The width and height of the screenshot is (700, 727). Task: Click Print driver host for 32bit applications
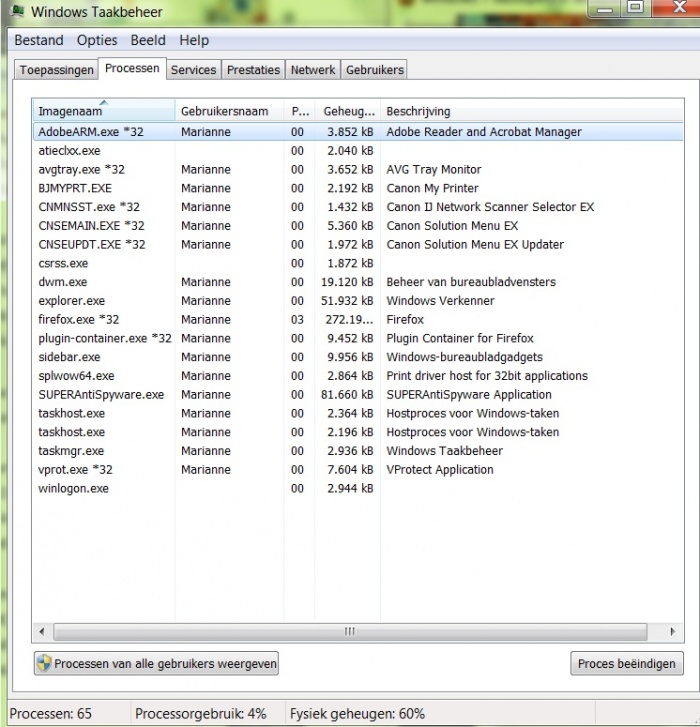[487, 376]
